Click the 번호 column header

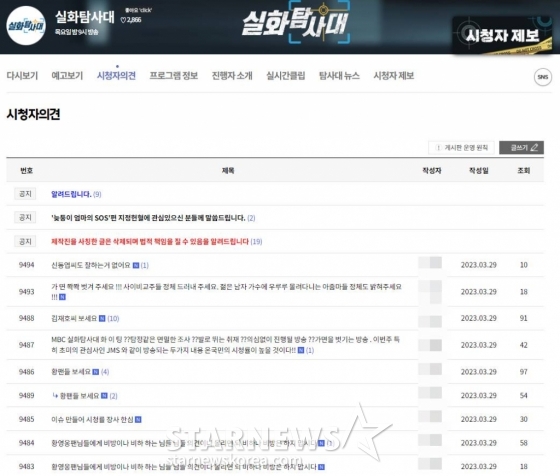[26, 170]
